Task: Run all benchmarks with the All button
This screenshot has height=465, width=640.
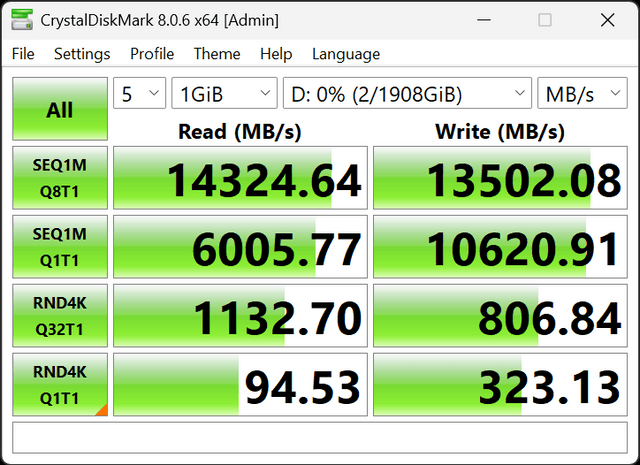Action: coord(60,109)
